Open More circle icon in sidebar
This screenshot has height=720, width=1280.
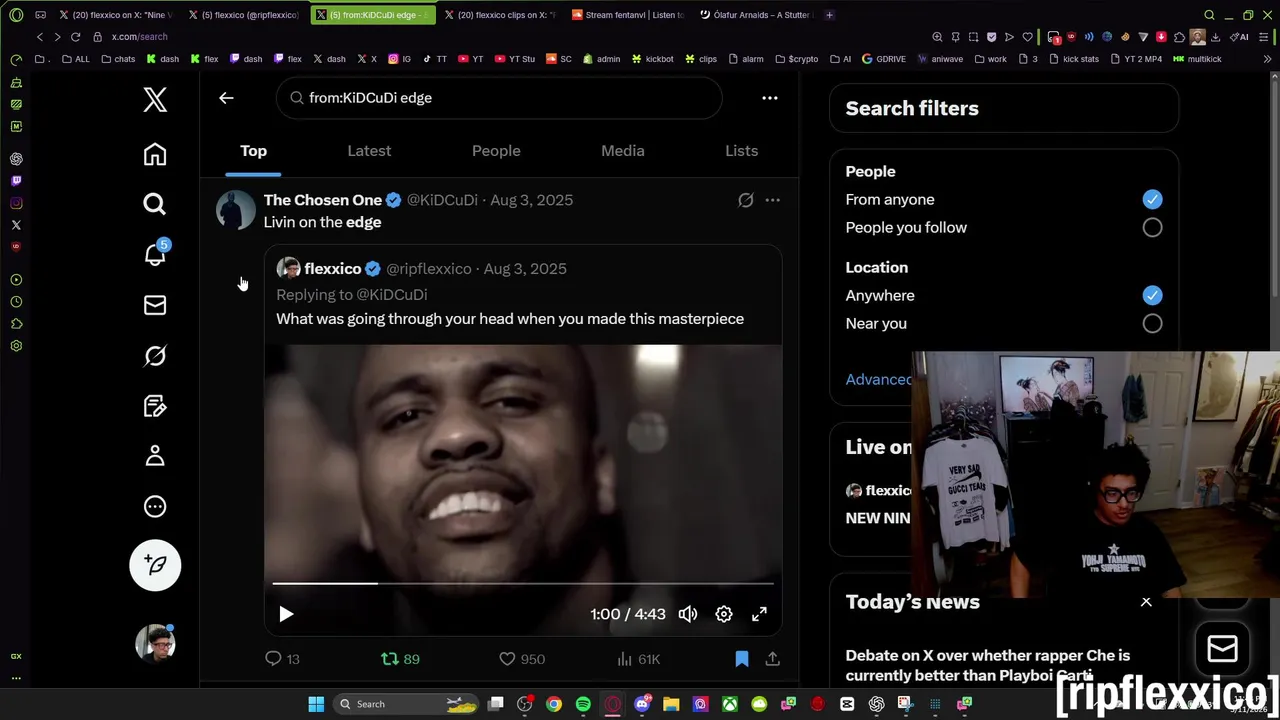tap(155, 506)
